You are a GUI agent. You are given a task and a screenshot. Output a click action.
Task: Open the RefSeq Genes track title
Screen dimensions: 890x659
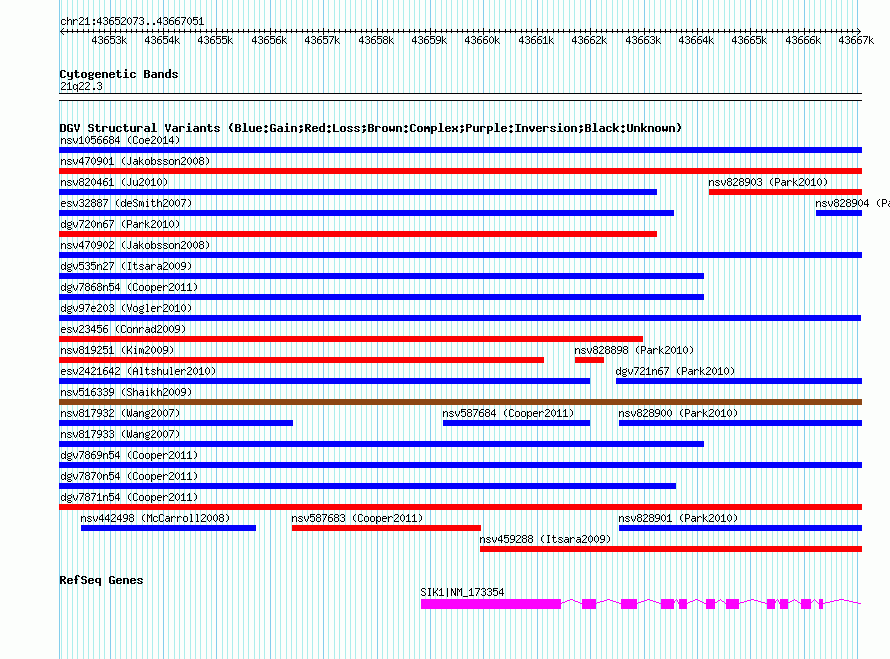pos(101,580)
